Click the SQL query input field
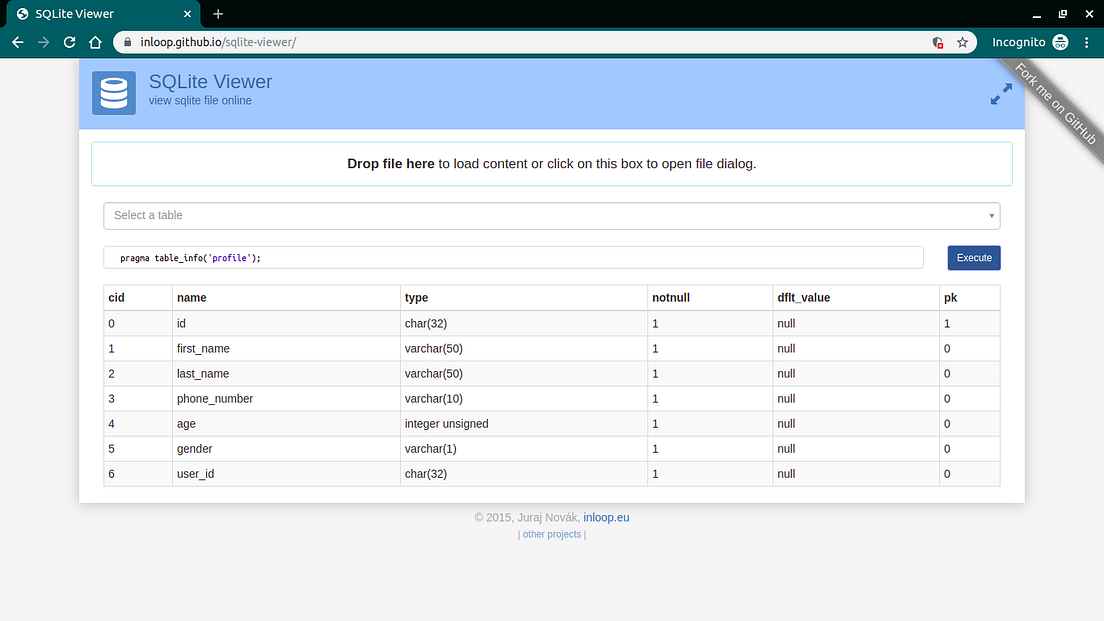1104x621 pixels. [500, 257]
